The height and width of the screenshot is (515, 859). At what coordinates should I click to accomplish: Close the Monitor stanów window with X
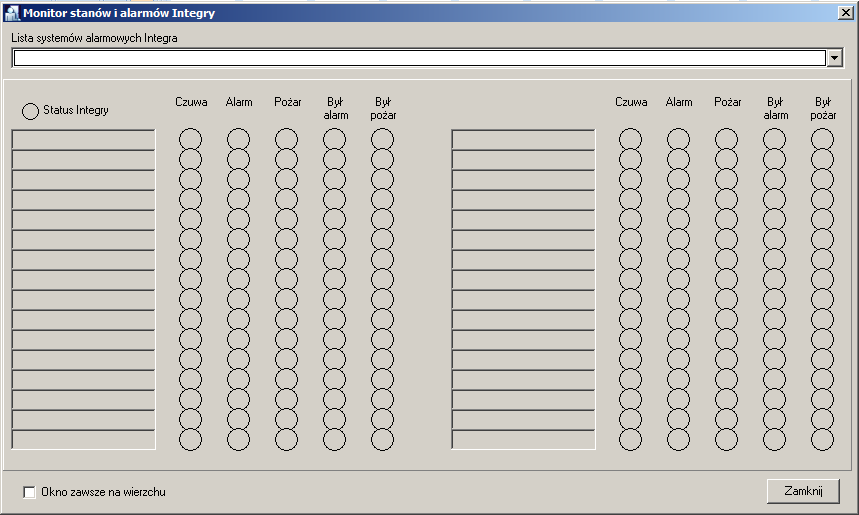[x=845, y=13]
